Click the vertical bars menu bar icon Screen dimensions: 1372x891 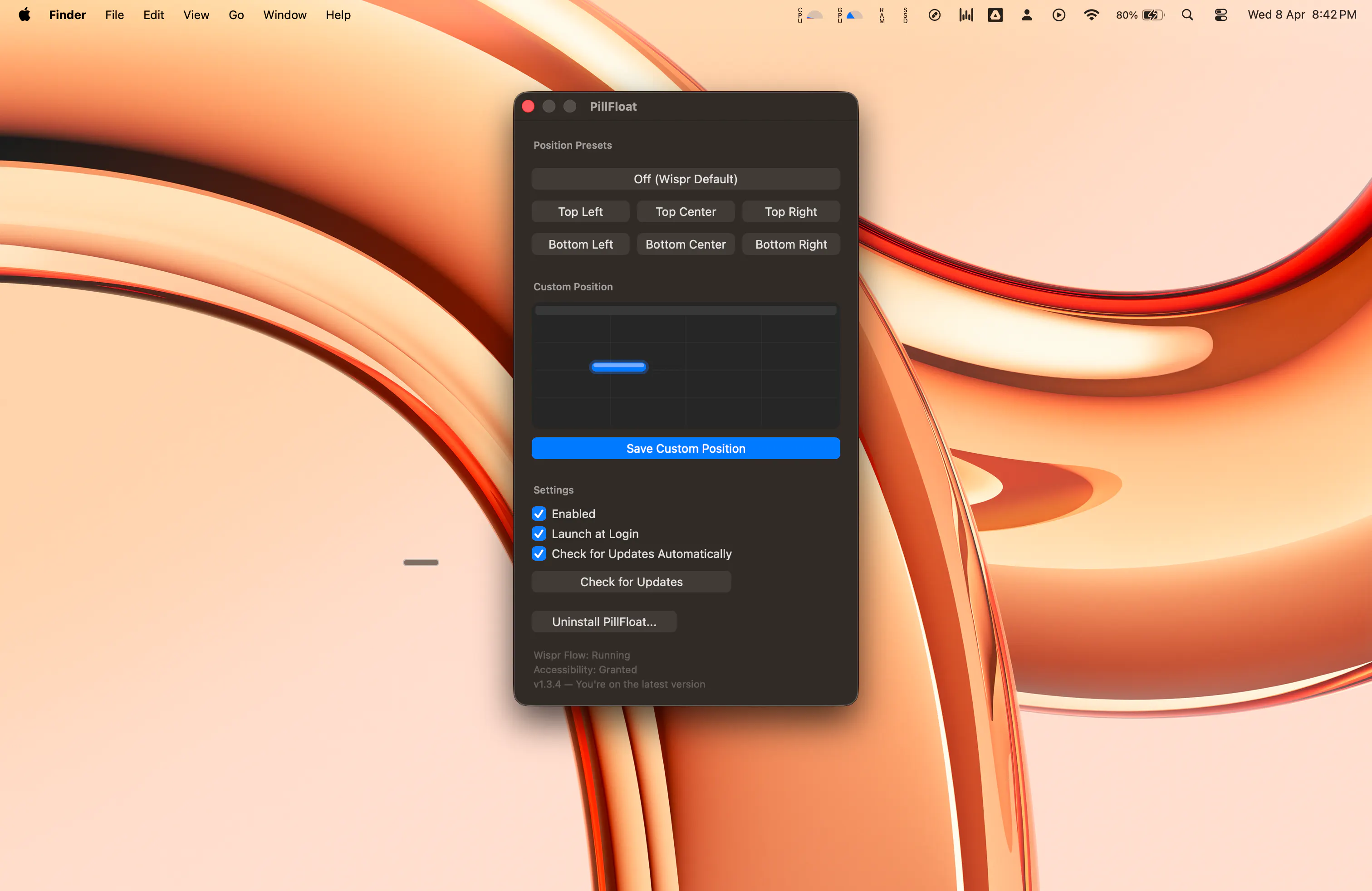pos(966,15)
